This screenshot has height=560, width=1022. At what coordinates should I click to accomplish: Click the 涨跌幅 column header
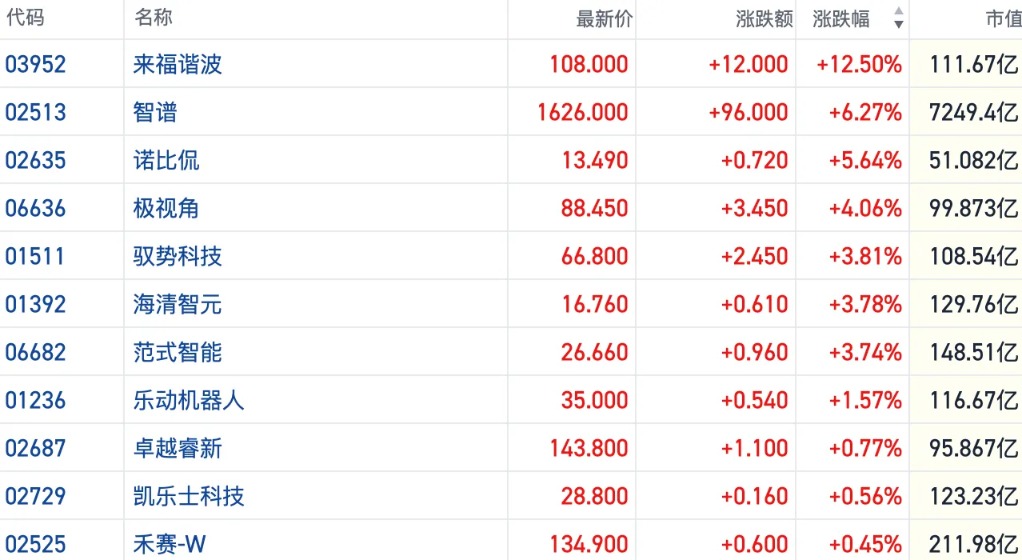pyautogui.click(x=841, y=19)
